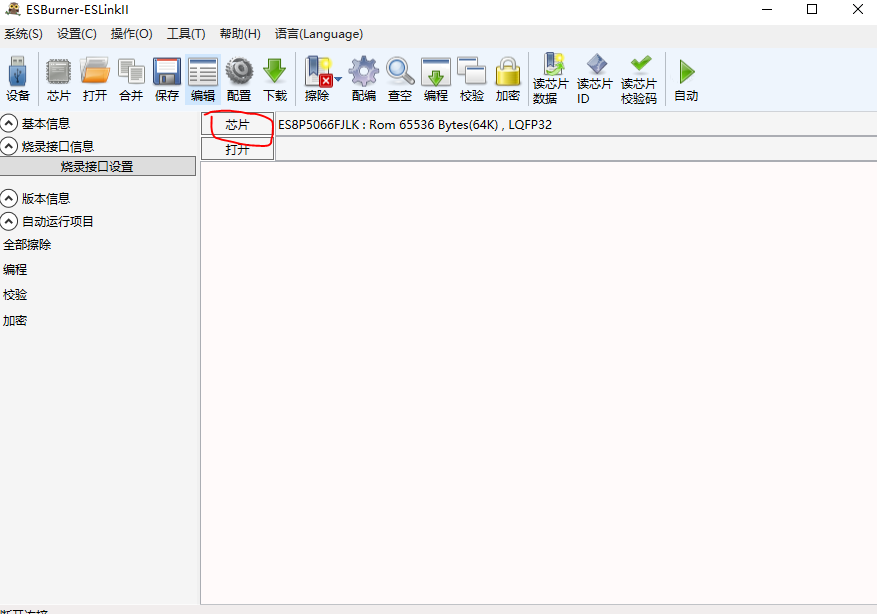
Task: Click the empty file path field beside 打开
Action: (x=576, y=149)
